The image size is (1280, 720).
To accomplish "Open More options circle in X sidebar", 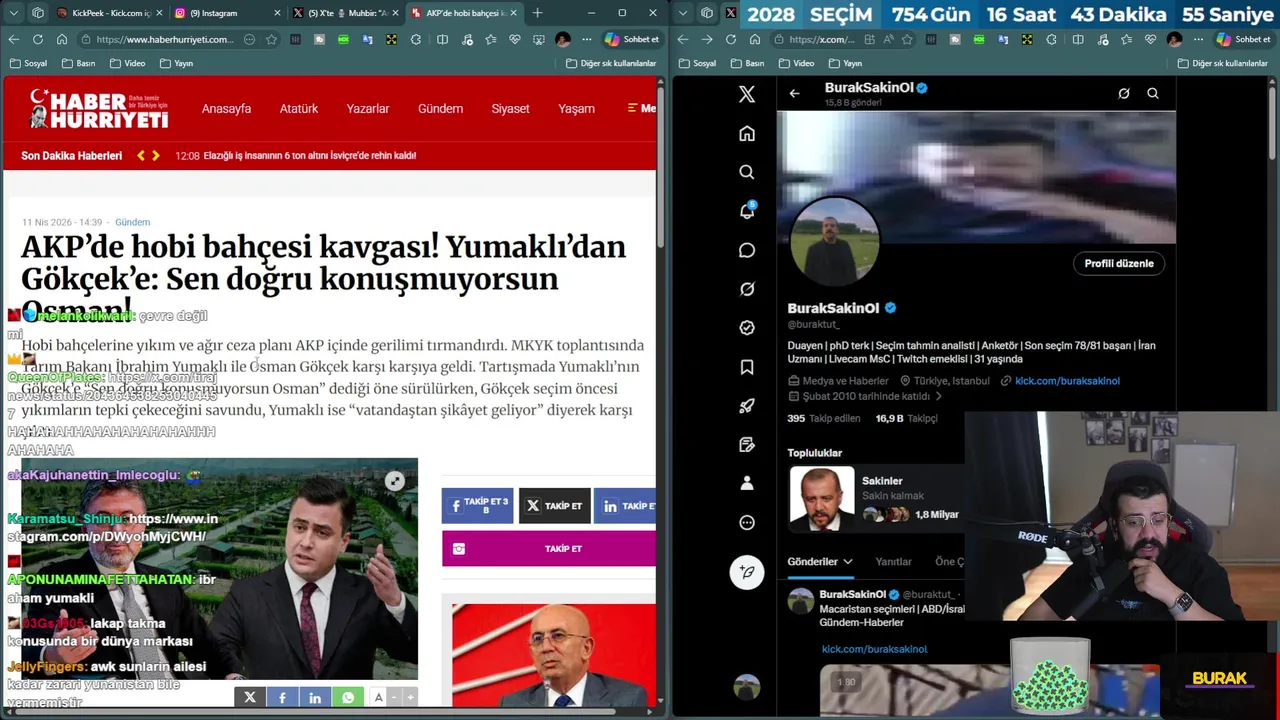I will [746, 522].
